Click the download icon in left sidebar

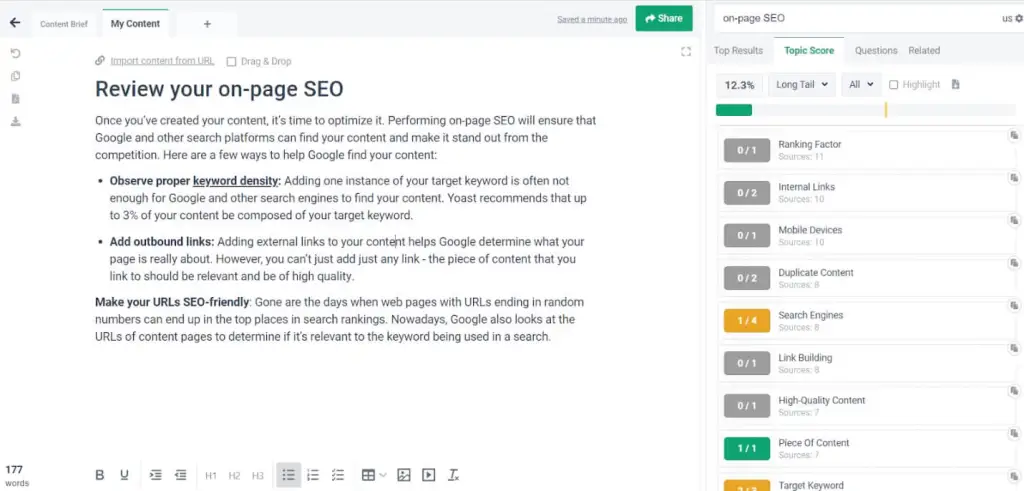(15, 121)
